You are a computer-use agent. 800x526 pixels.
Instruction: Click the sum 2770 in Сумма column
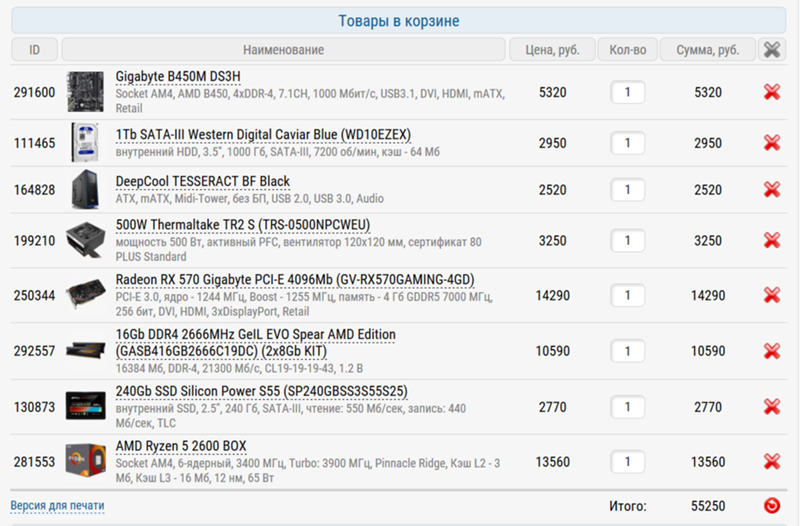coord(708,407)
